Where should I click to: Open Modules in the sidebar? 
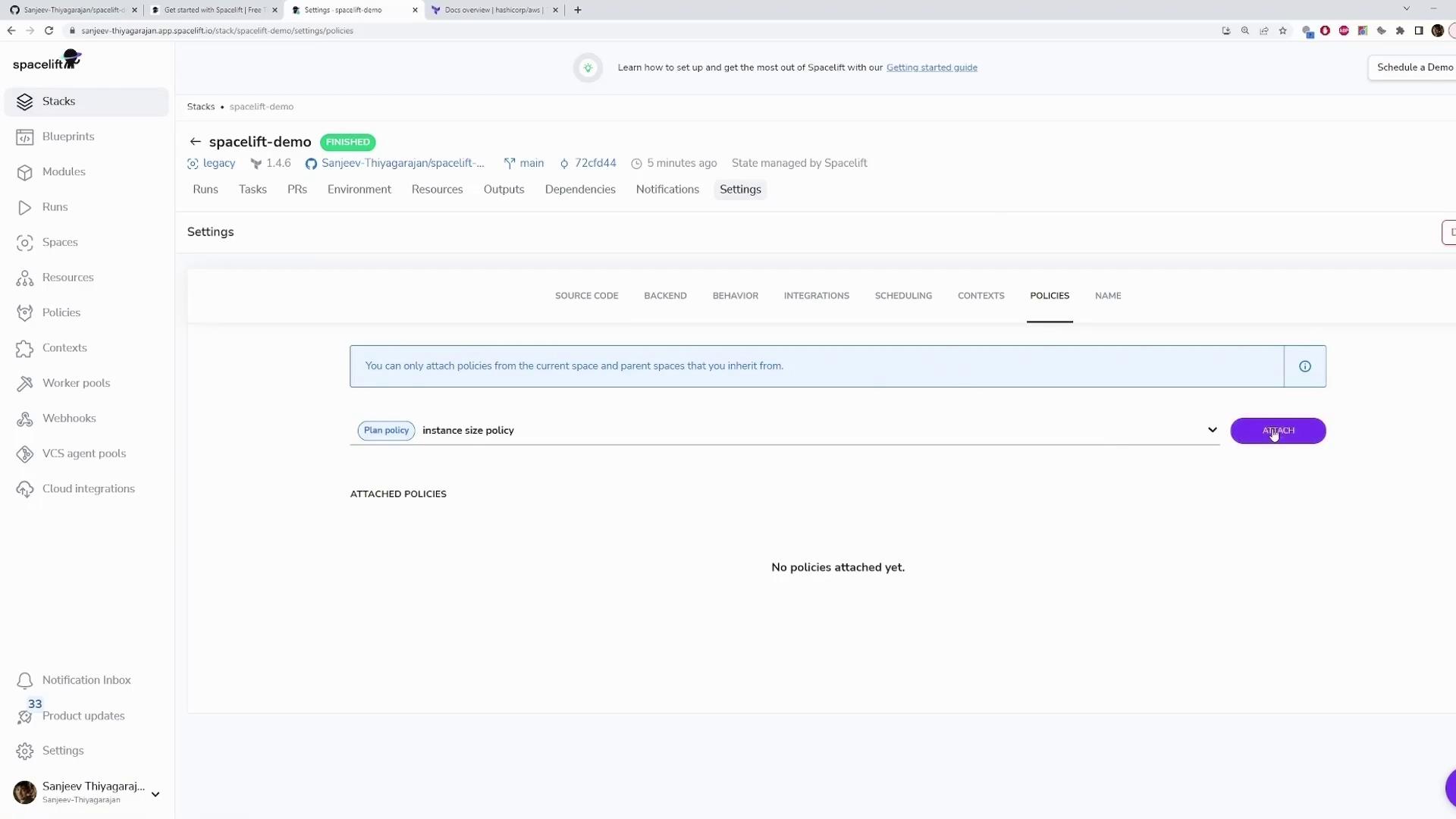point(64,172)
